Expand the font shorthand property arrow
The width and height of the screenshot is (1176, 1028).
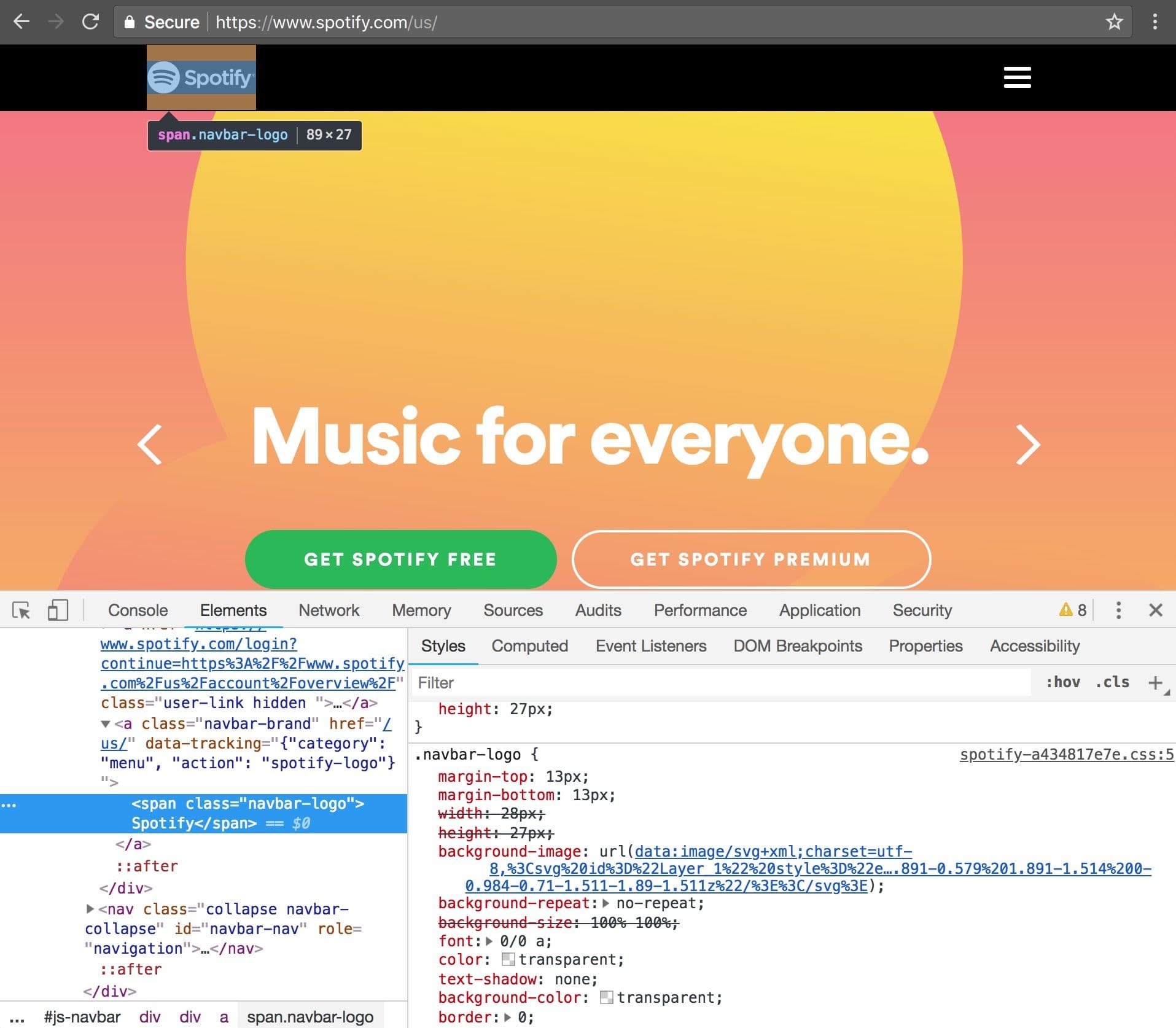click(x=489, y=941)
